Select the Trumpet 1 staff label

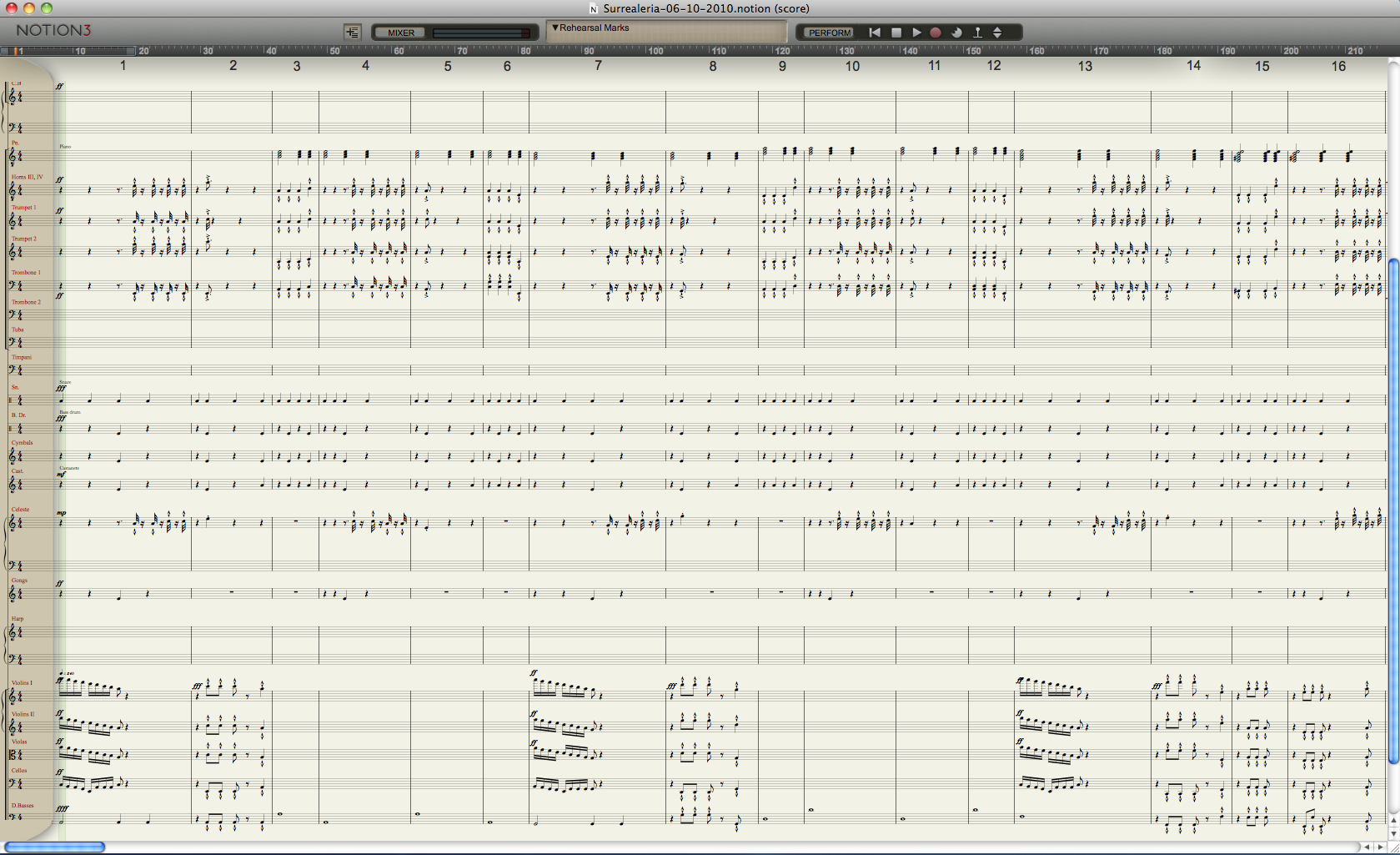(23, 207)
